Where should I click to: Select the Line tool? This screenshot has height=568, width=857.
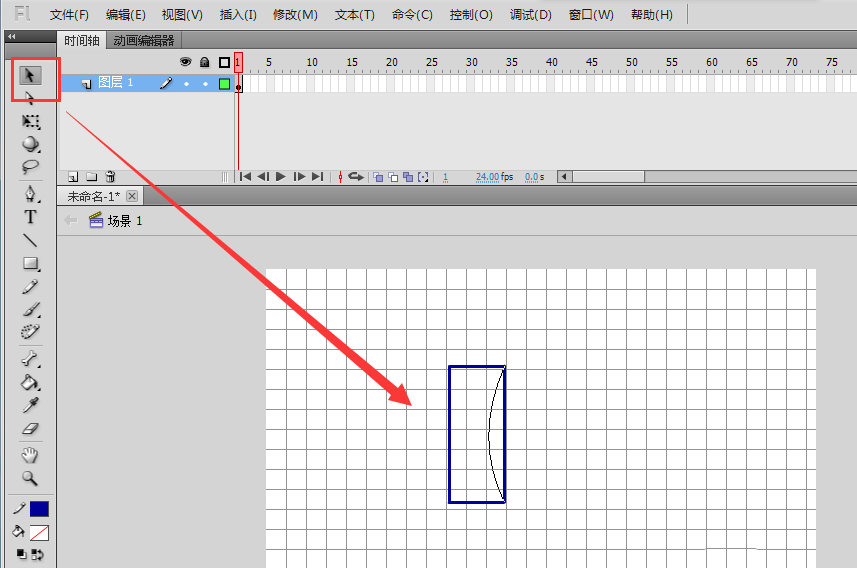(31, 241)
